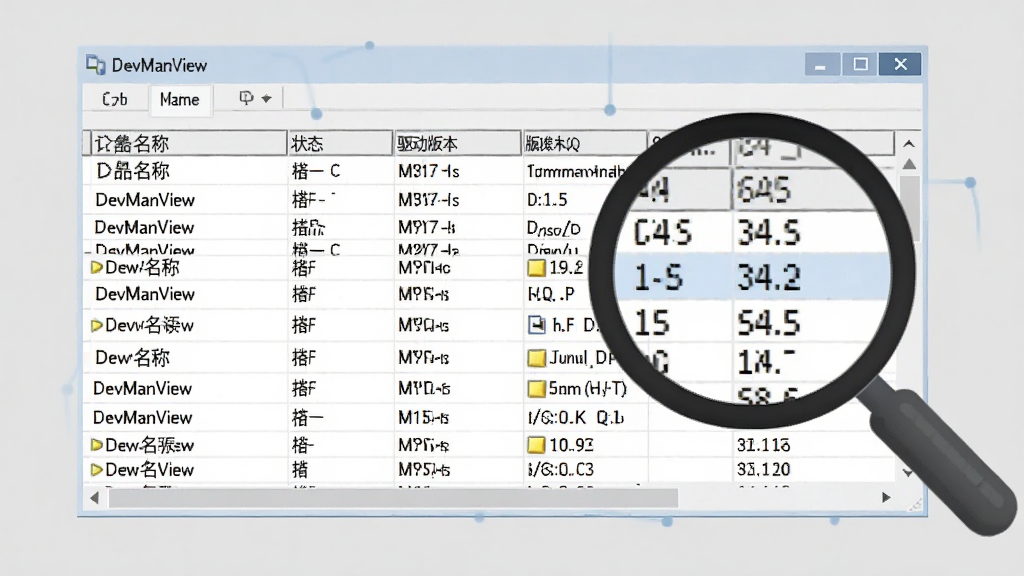Maximize the DevManView window
Screen dimensions: 1024x576
(860, 64)
